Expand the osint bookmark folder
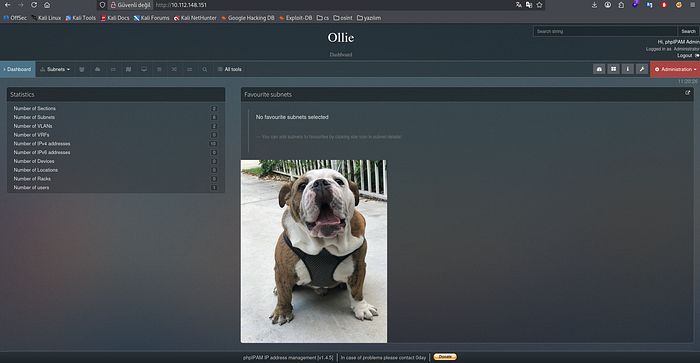 coord(343,18)
